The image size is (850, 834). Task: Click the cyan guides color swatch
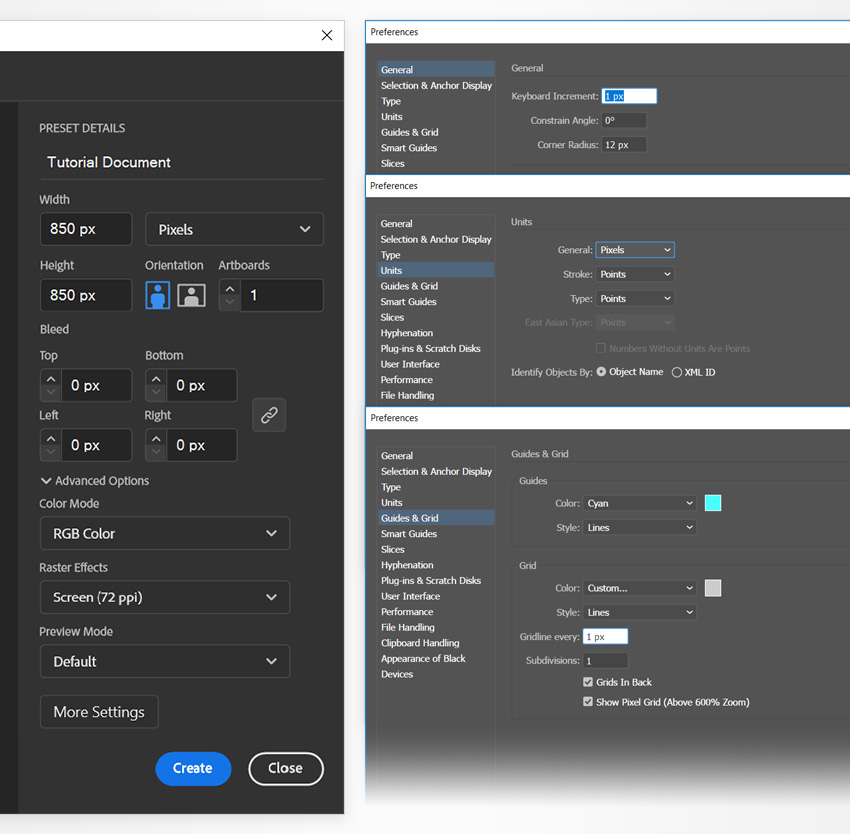(x=713, y=503)
